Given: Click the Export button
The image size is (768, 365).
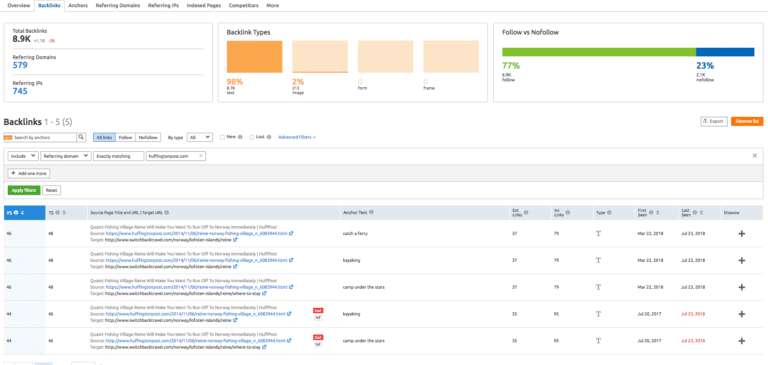Looking at the screenshot, I should click(x=714, y=122).
